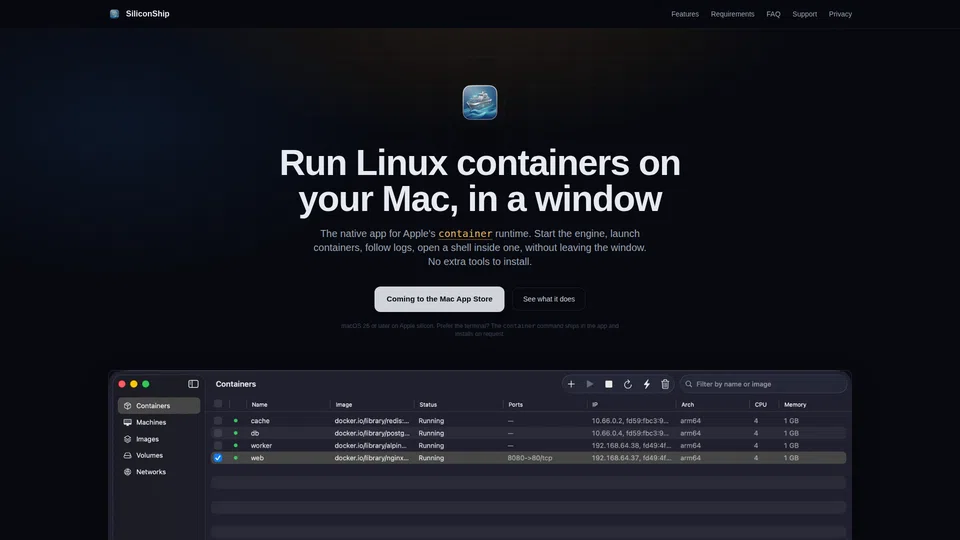Click the highlighted container code link
The height and width of the screenshot is (540, 960).
pos(465,233)
